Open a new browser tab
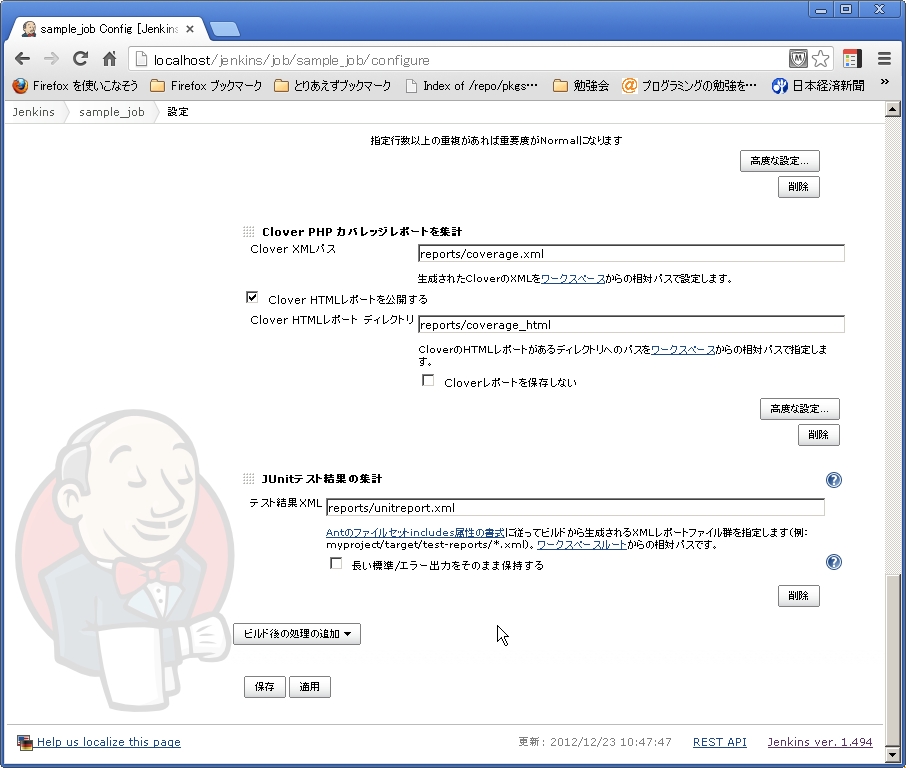 pyautogui.click(x=225, y=29)
